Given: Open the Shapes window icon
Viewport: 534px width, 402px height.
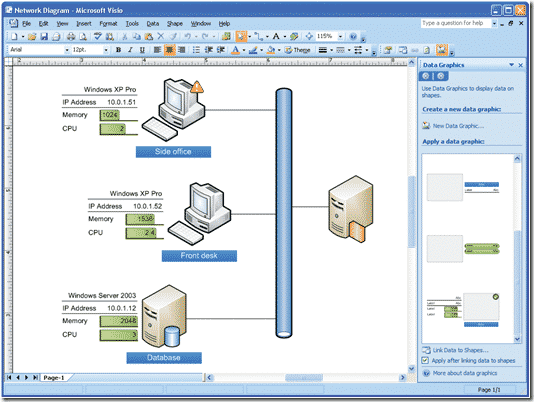Looking at the screenshot, I should 226,36.
